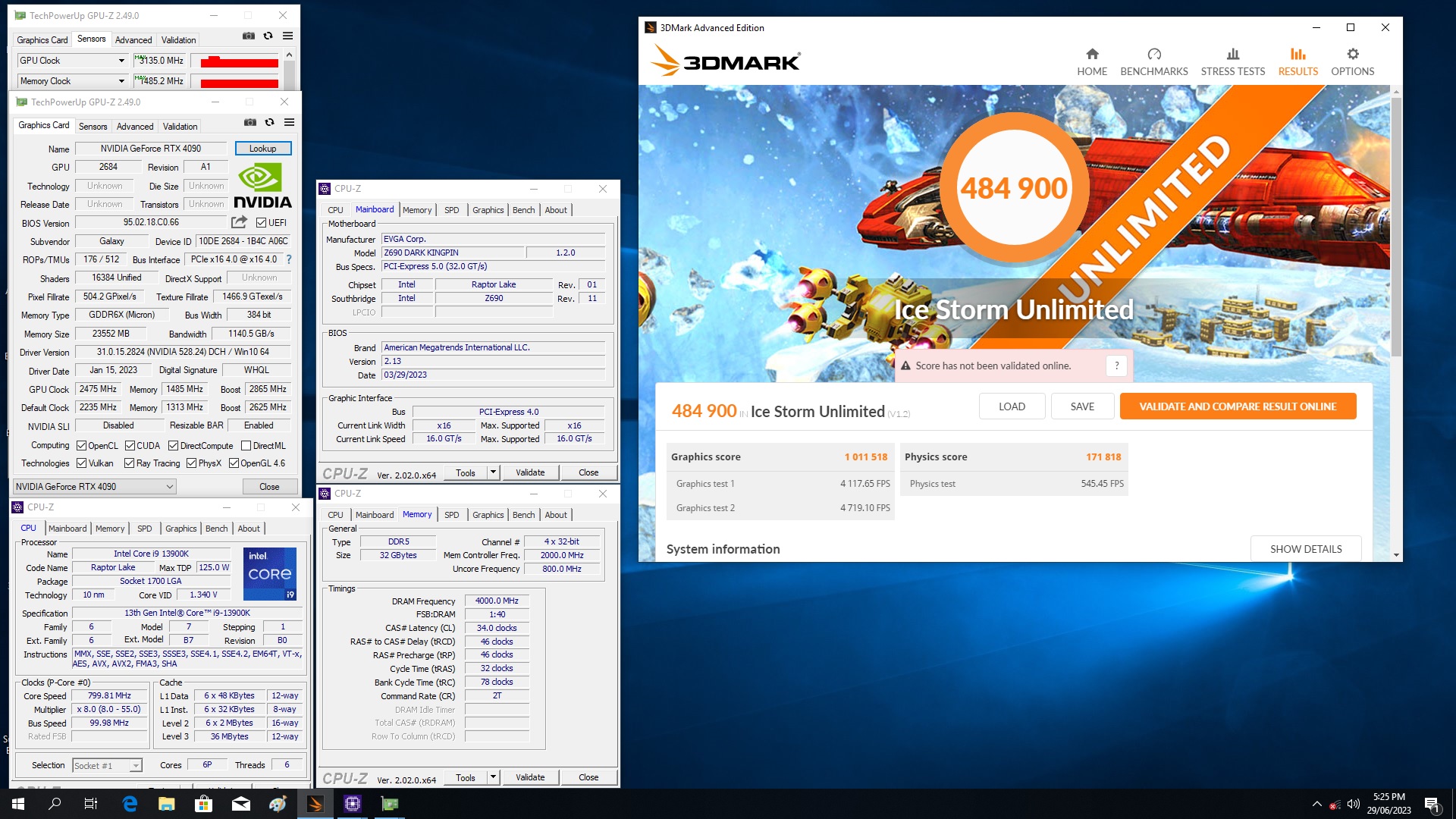Open Graphics tab in CPU-Z CPU window
Image resolution: width=1456 pixels, height=819 pixels.
[180, 529]
